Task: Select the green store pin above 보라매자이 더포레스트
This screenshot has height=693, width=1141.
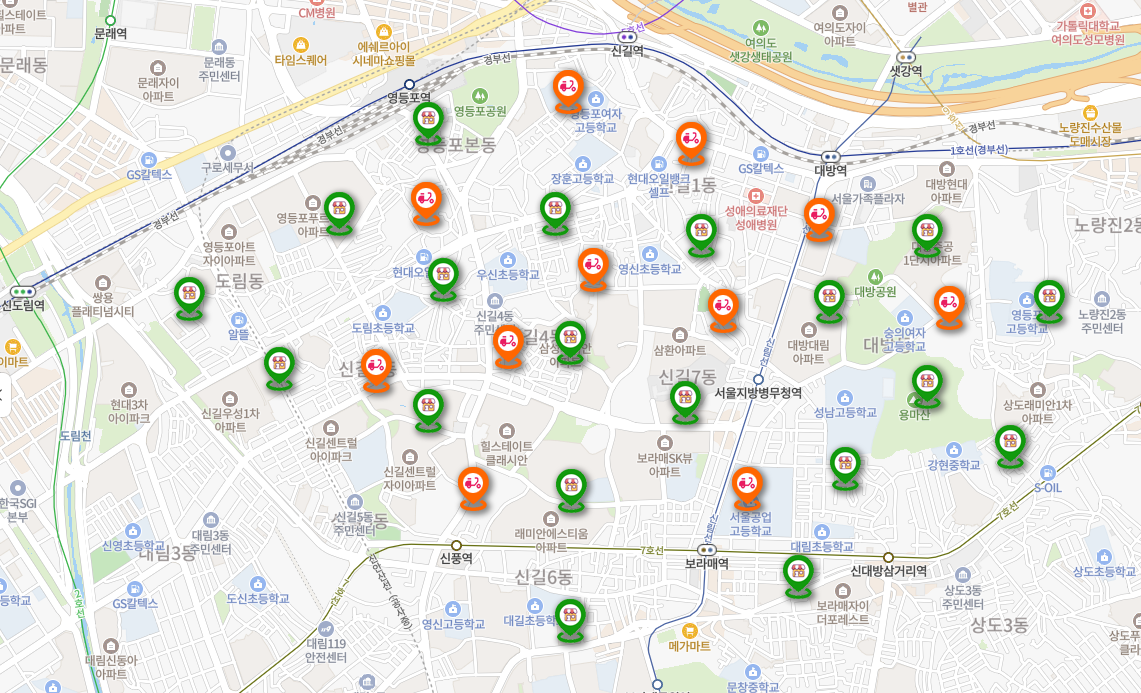Action: click(x=798, y=574)
